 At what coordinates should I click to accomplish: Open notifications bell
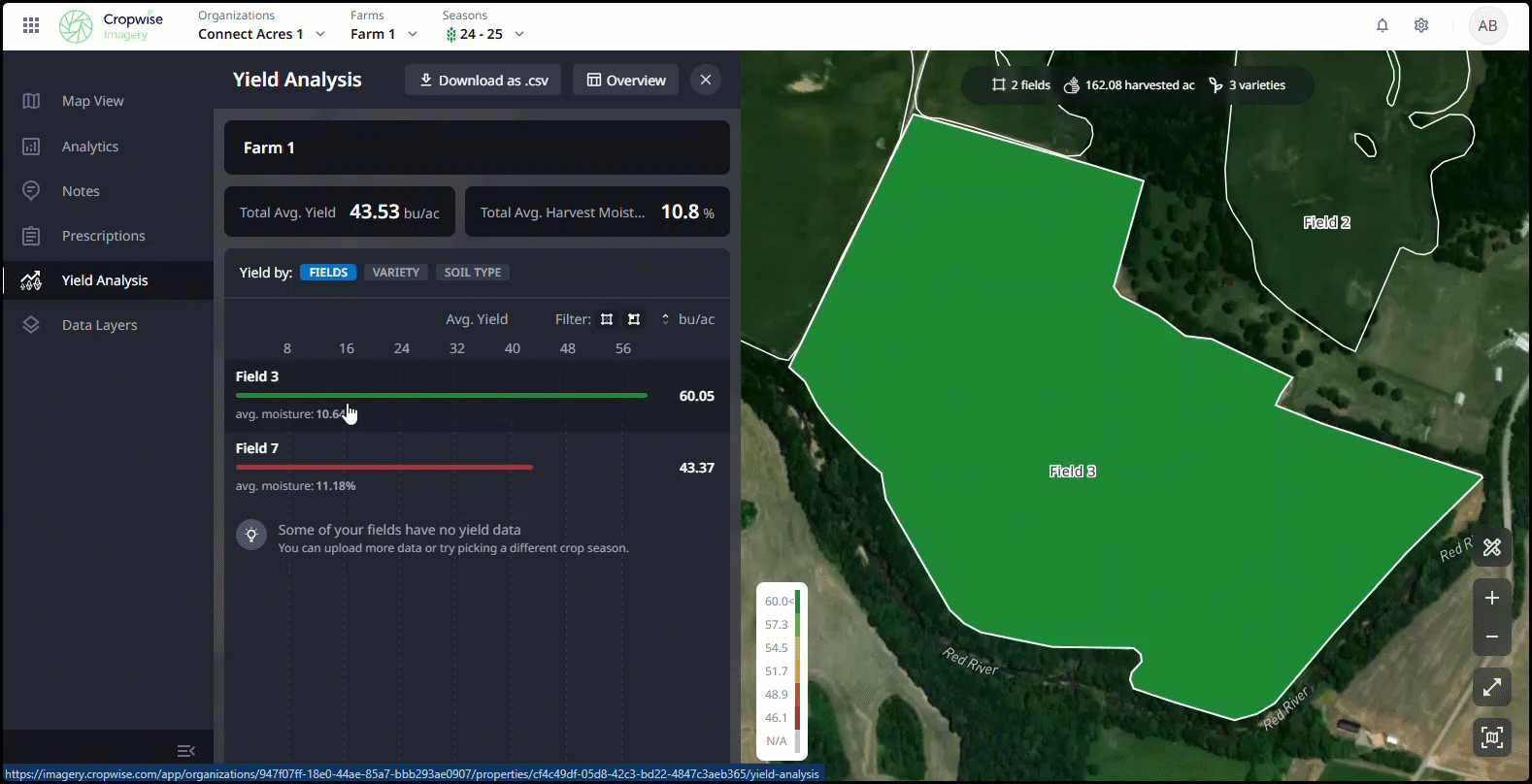1382,26
